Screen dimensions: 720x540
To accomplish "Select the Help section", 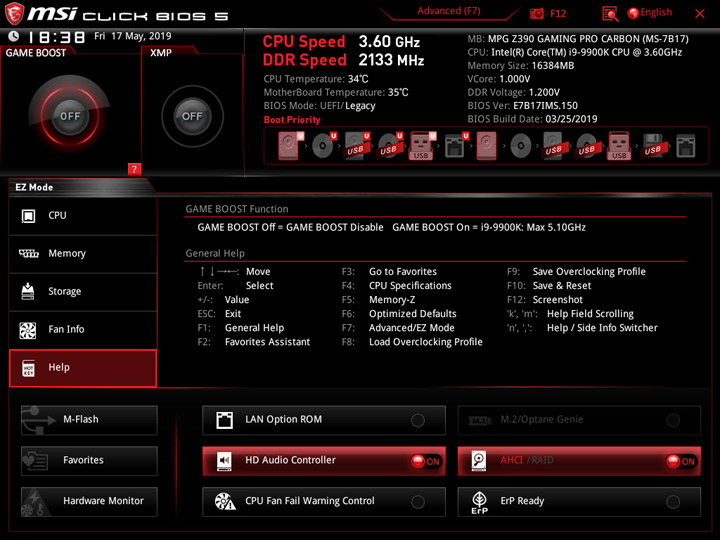I will coord(83,368).
